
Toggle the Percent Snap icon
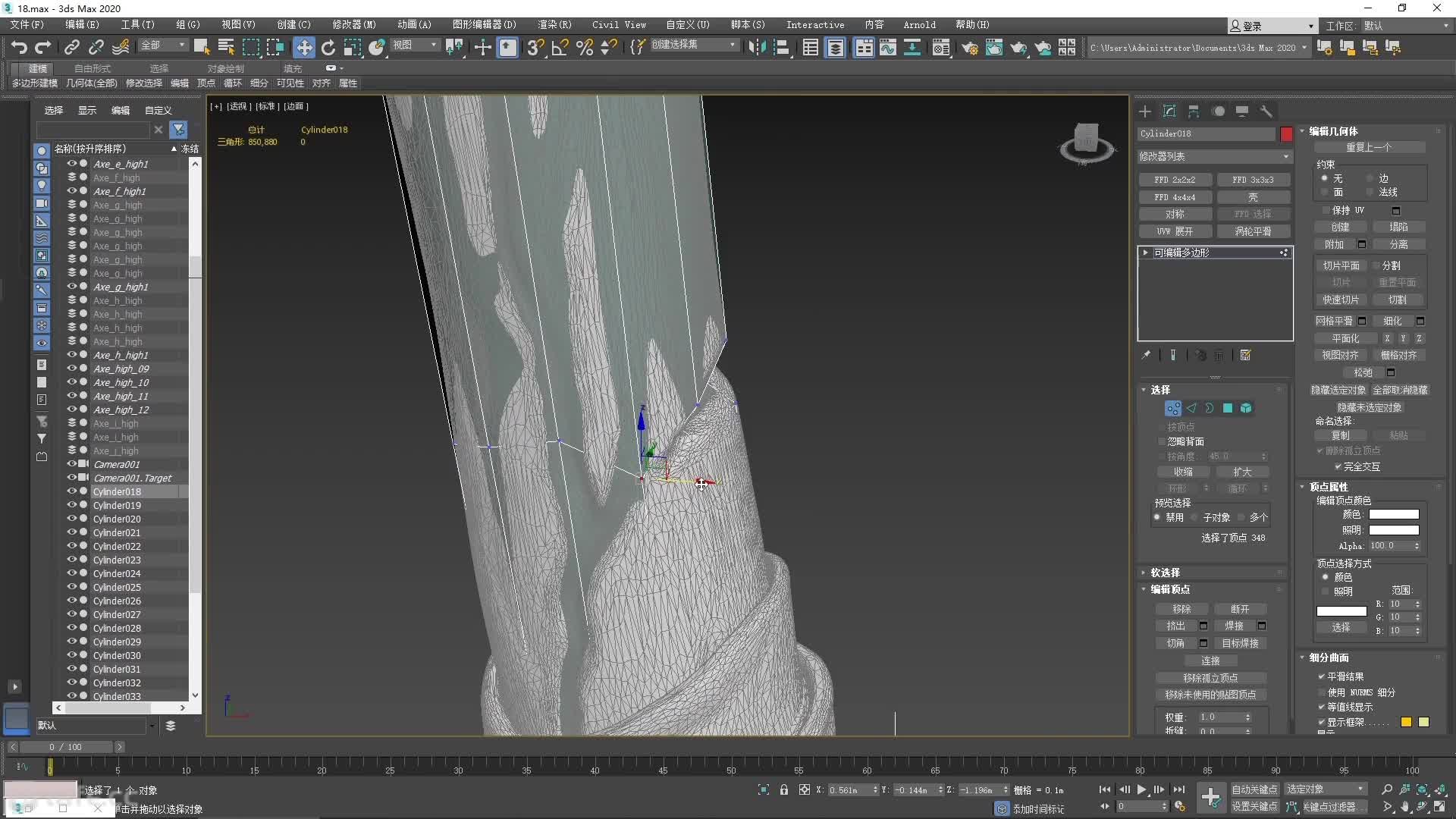click(585, 48)
